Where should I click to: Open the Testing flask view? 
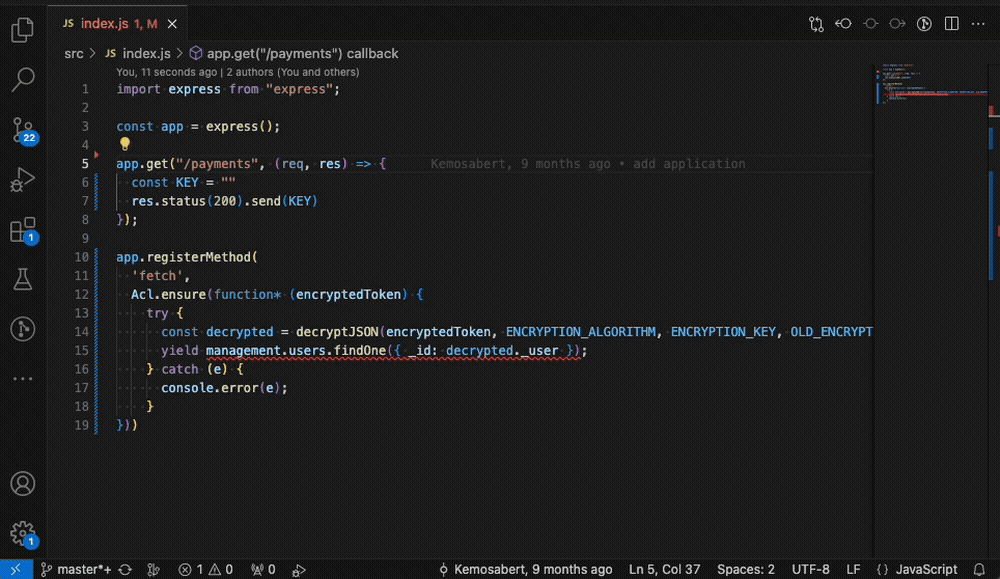22,280
